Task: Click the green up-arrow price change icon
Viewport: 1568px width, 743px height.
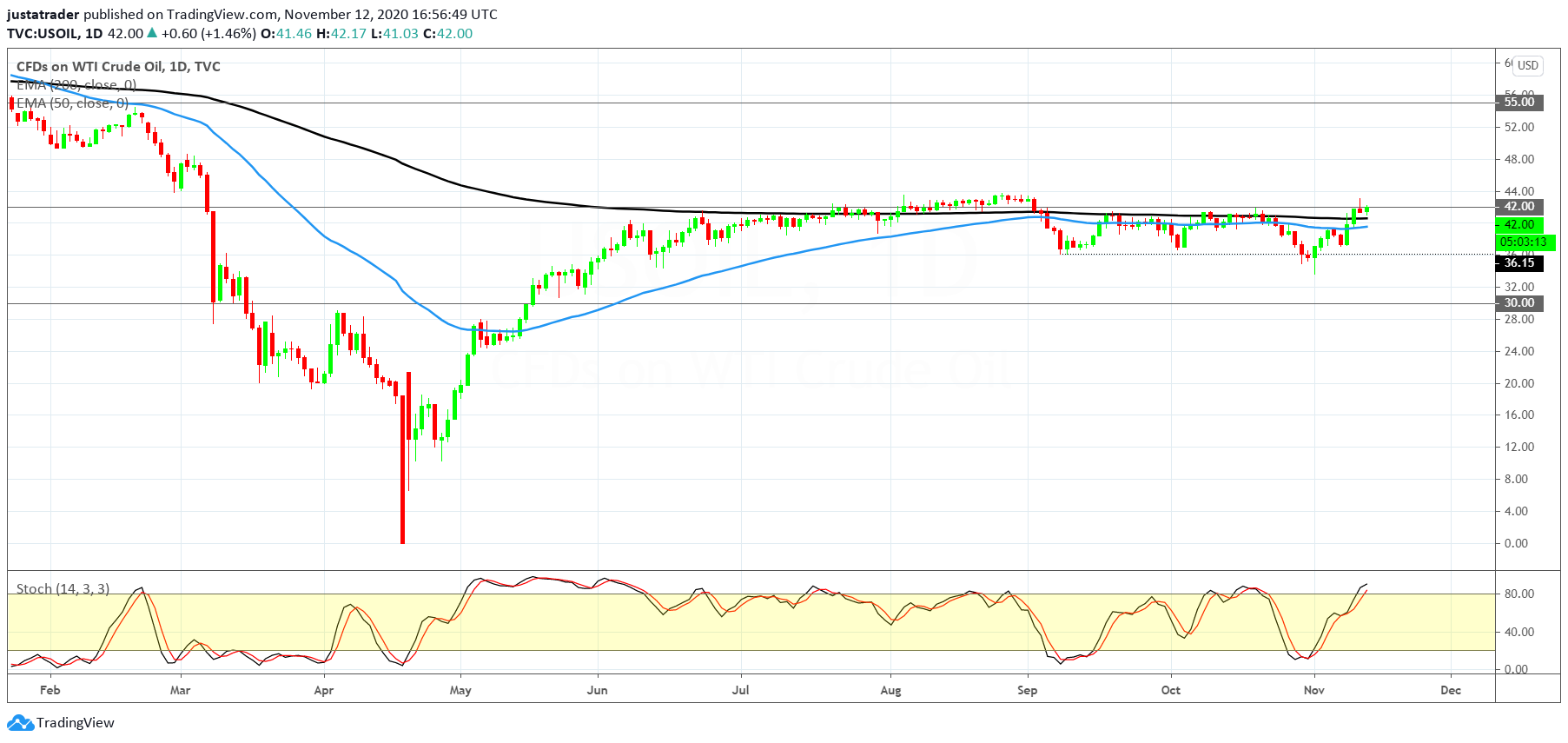Action: (152, 33)
